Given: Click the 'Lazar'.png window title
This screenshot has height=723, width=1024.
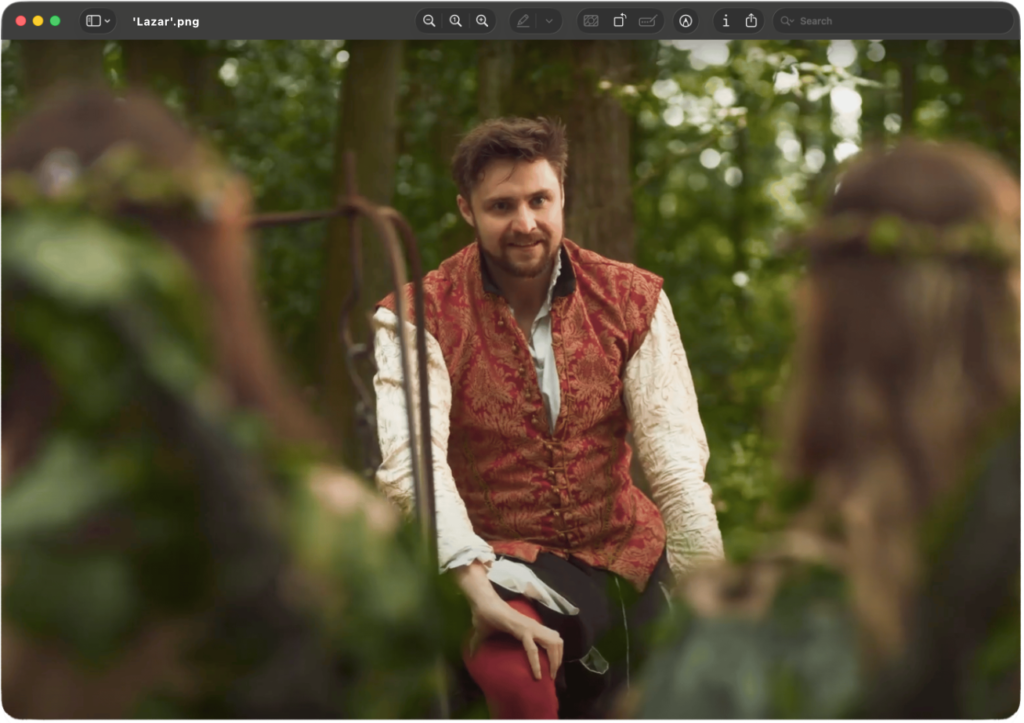Looking at the screenshot, I should (x=165, y=21).
